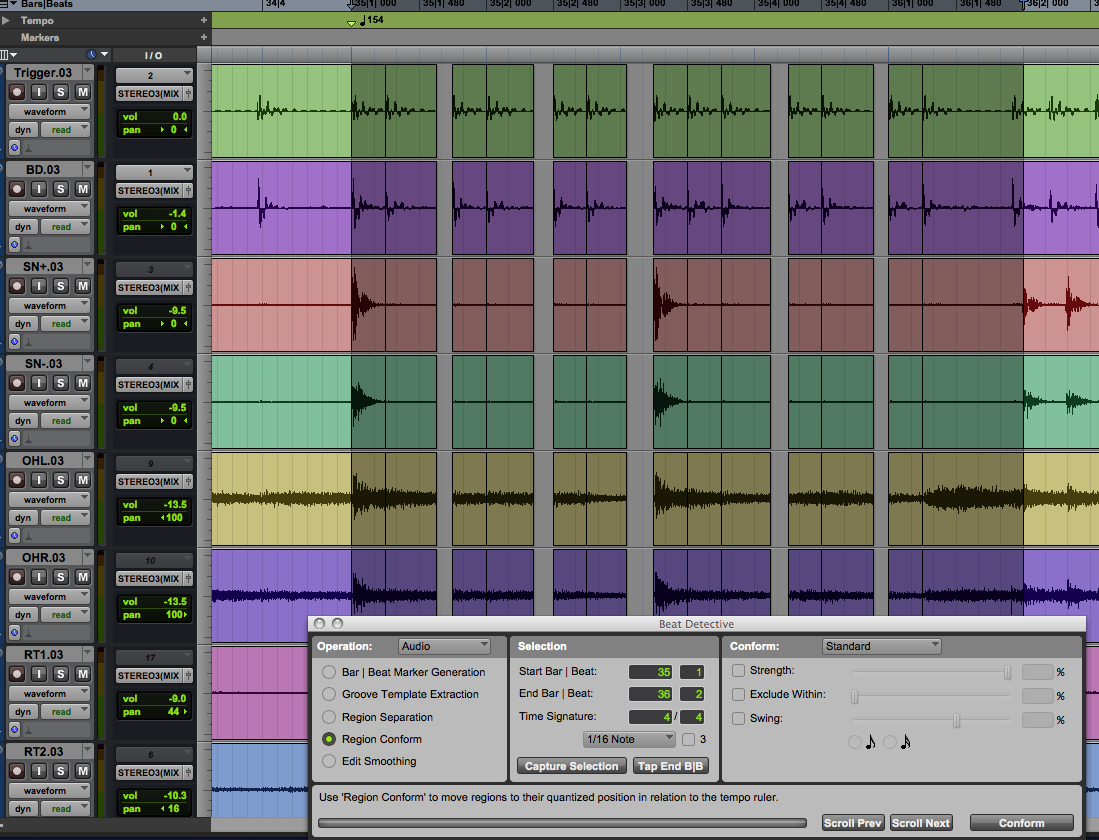Click Tap End B|B button
This screenshot has height=840, width=1099.
[670, 766]
